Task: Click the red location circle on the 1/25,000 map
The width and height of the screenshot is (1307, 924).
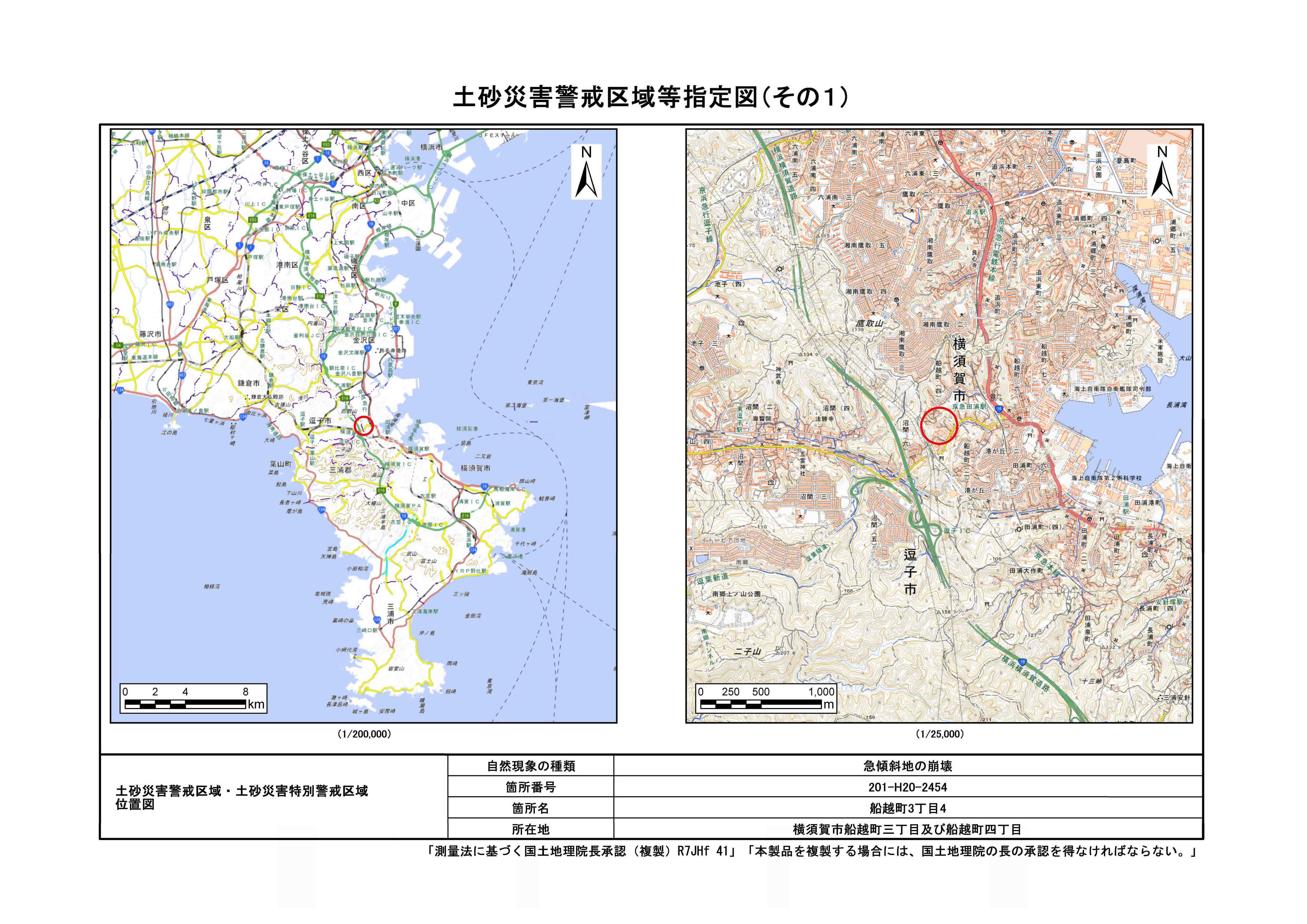Action: pos(939,425)
